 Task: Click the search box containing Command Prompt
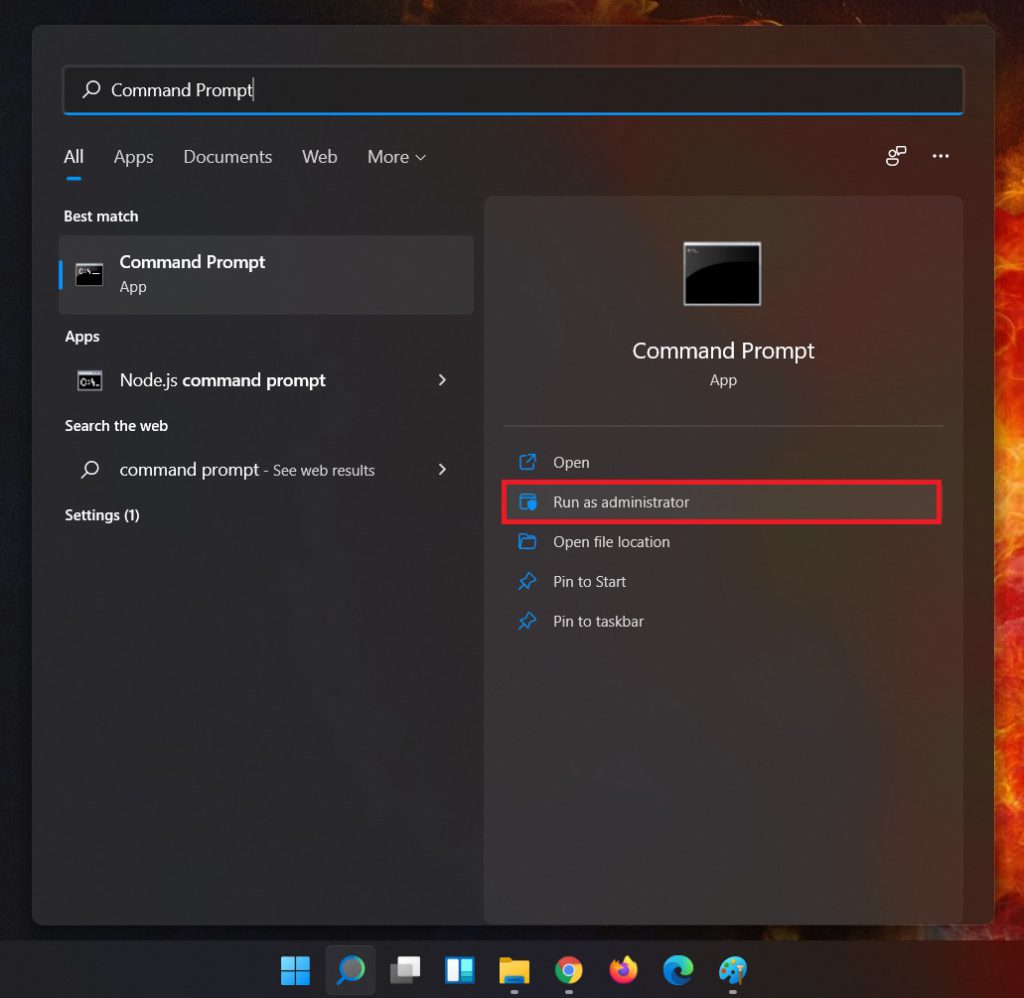tap(513, 89)
